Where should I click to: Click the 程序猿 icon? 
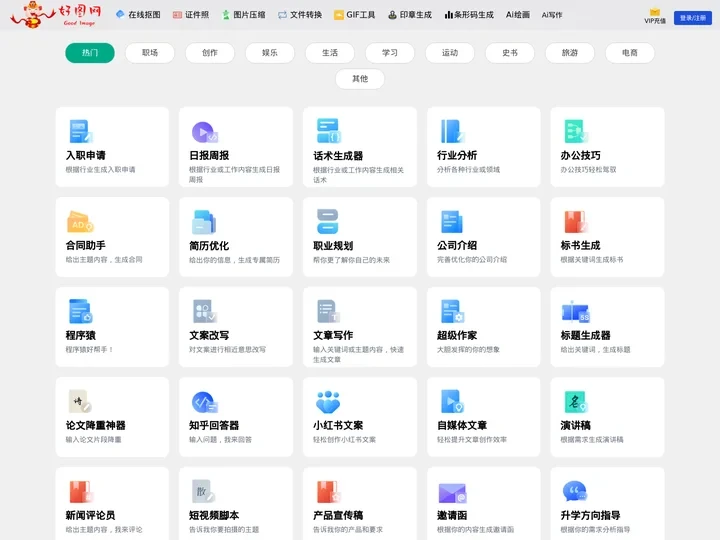(81, 311)
